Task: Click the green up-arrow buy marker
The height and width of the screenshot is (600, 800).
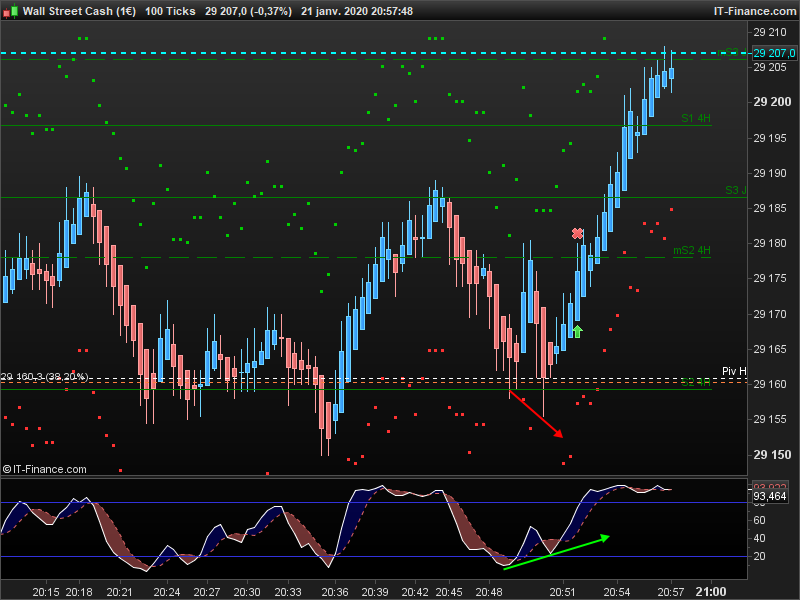Action: coord(577,331)
